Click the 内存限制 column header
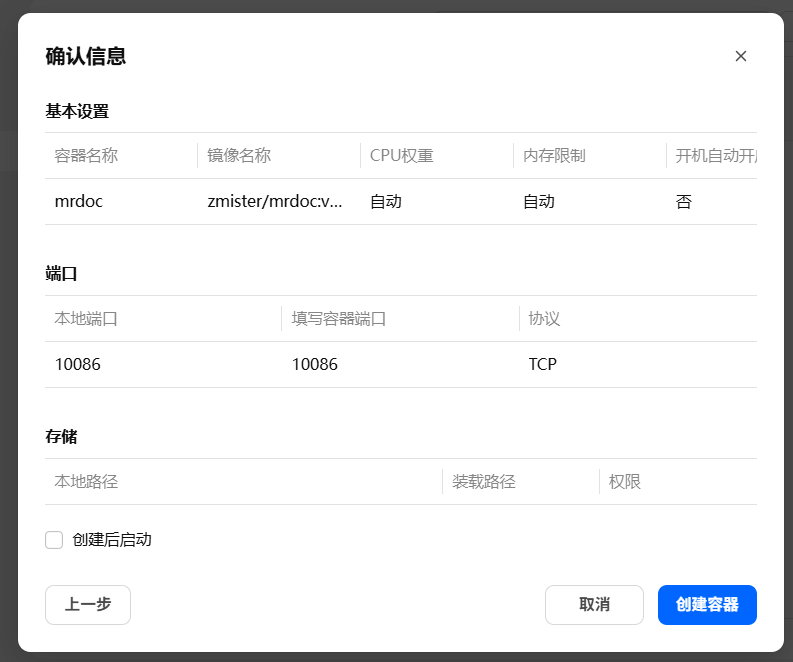Image resolution: width=793 pixels, height=662 pixels. coord(554,156)
